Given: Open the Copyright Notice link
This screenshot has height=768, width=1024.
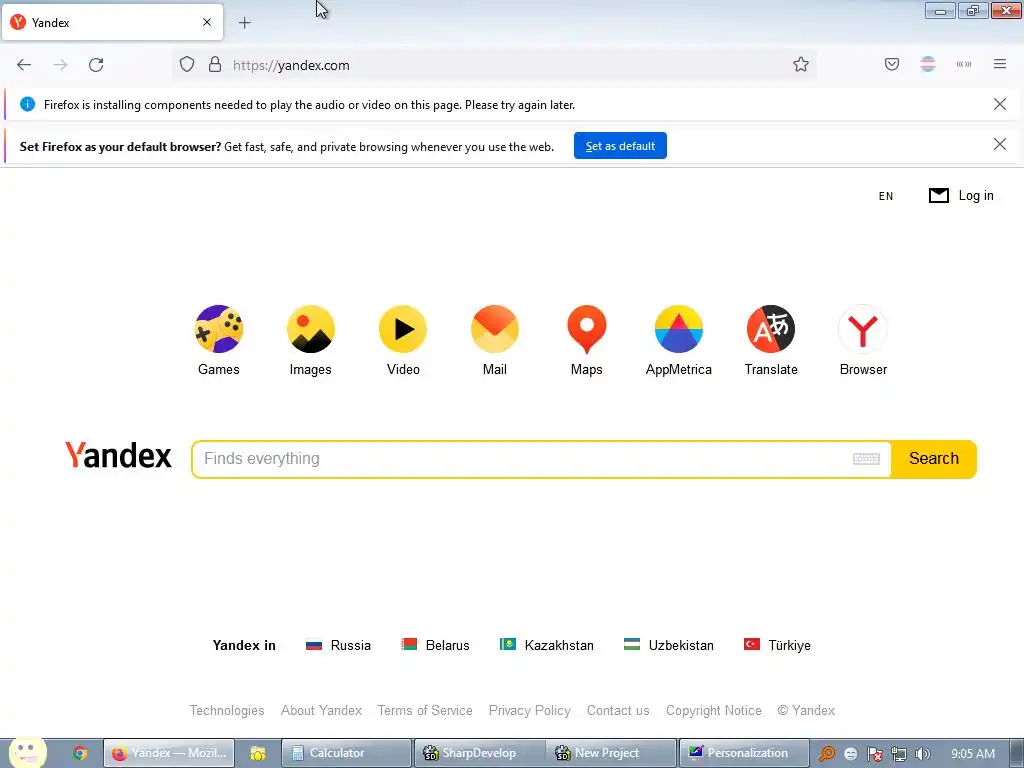Looking at the screenshot, I should pyautogui.click(x=714, y=711).
